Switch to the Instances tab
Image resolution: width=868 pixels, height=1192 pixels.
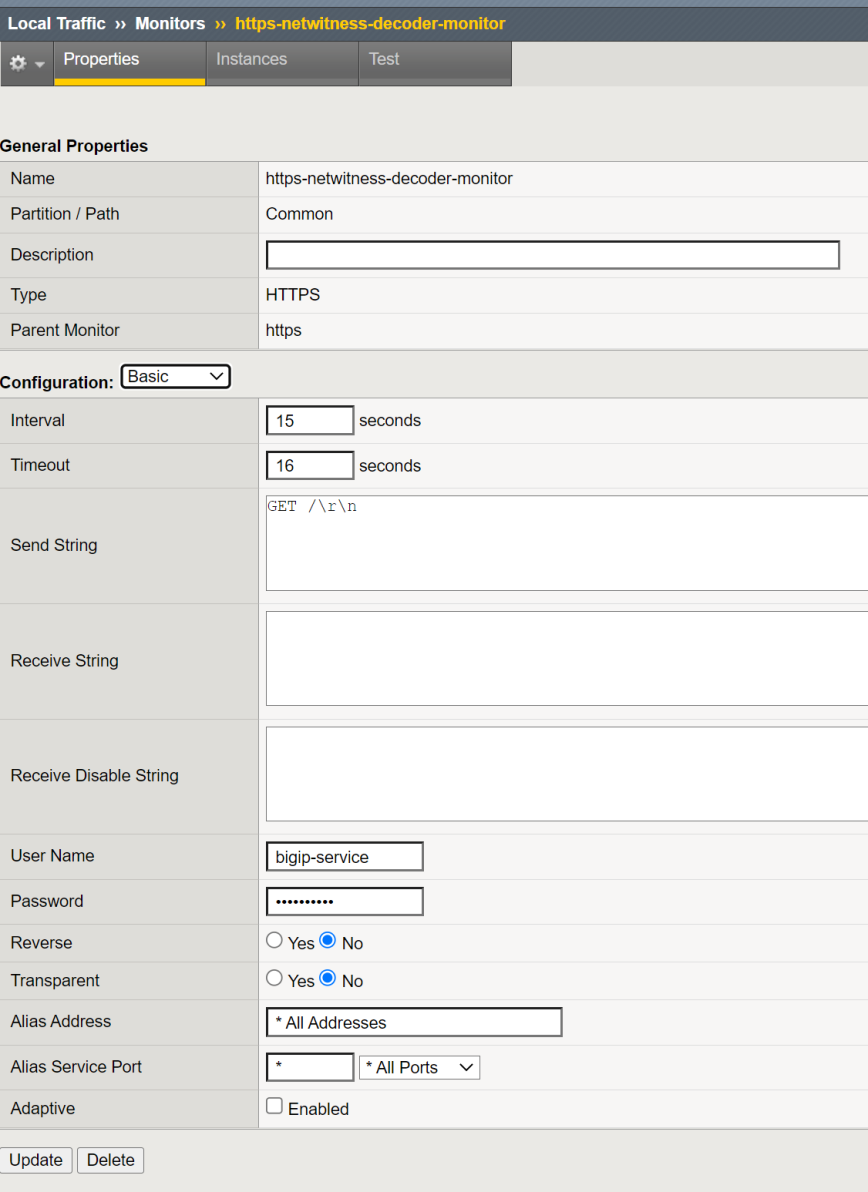(251, 60)
